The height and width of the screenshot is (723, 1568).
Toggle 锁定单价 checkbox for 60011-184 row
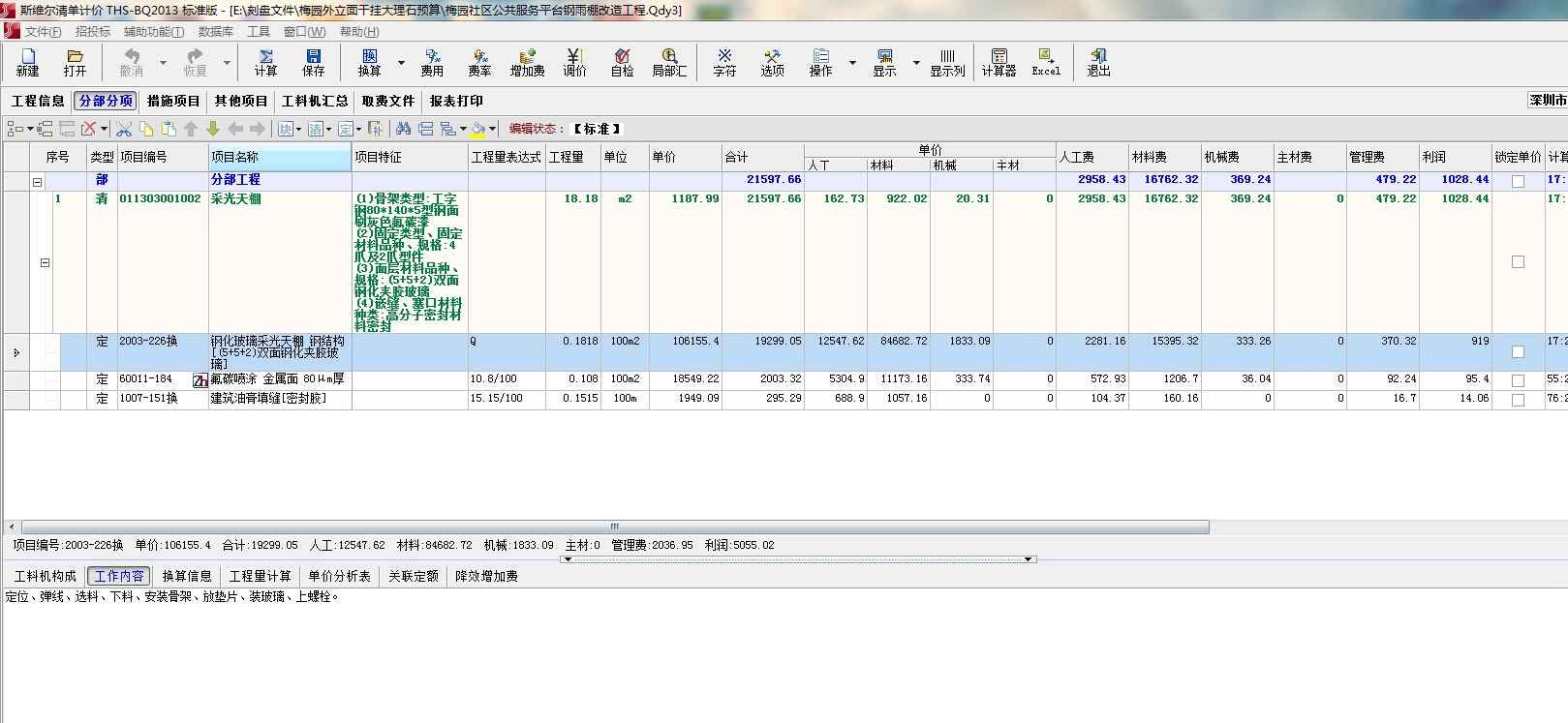point(1518,380)
